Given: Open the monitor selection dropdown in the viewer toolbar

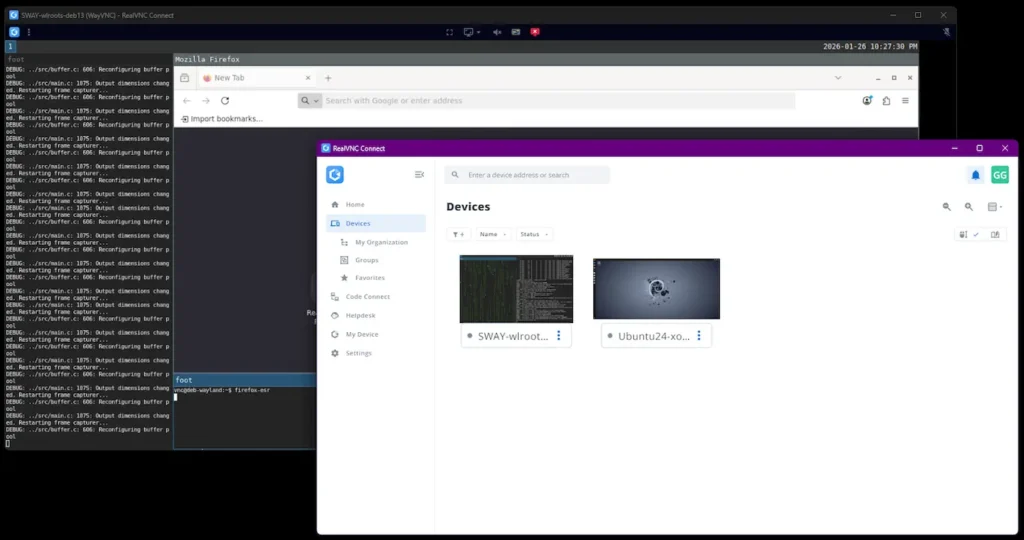Looking at the screenshot, I should point(472,32).
